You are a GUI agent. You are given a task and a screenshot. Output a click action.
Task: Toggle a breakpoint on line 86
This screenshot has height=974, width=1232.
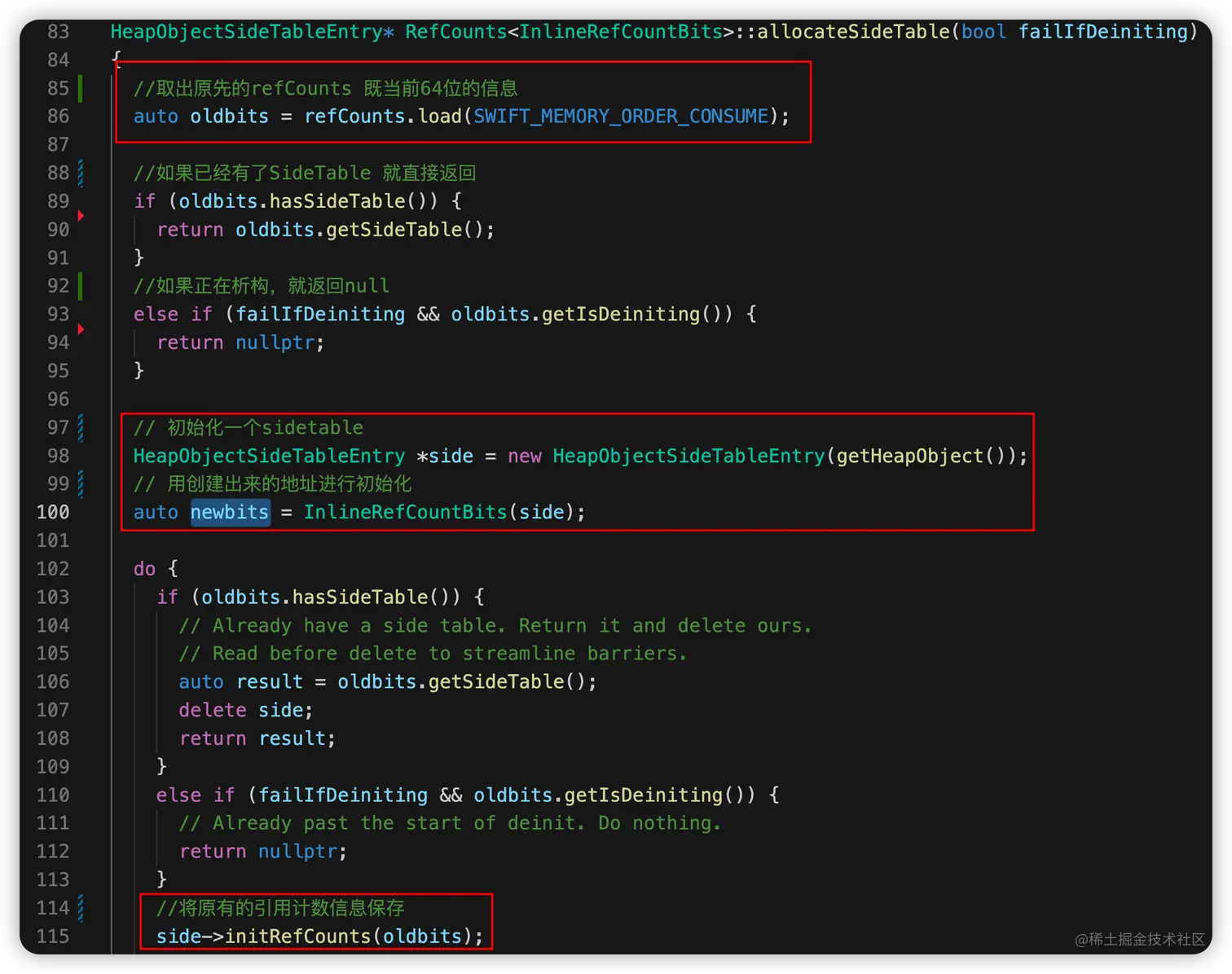80,116
